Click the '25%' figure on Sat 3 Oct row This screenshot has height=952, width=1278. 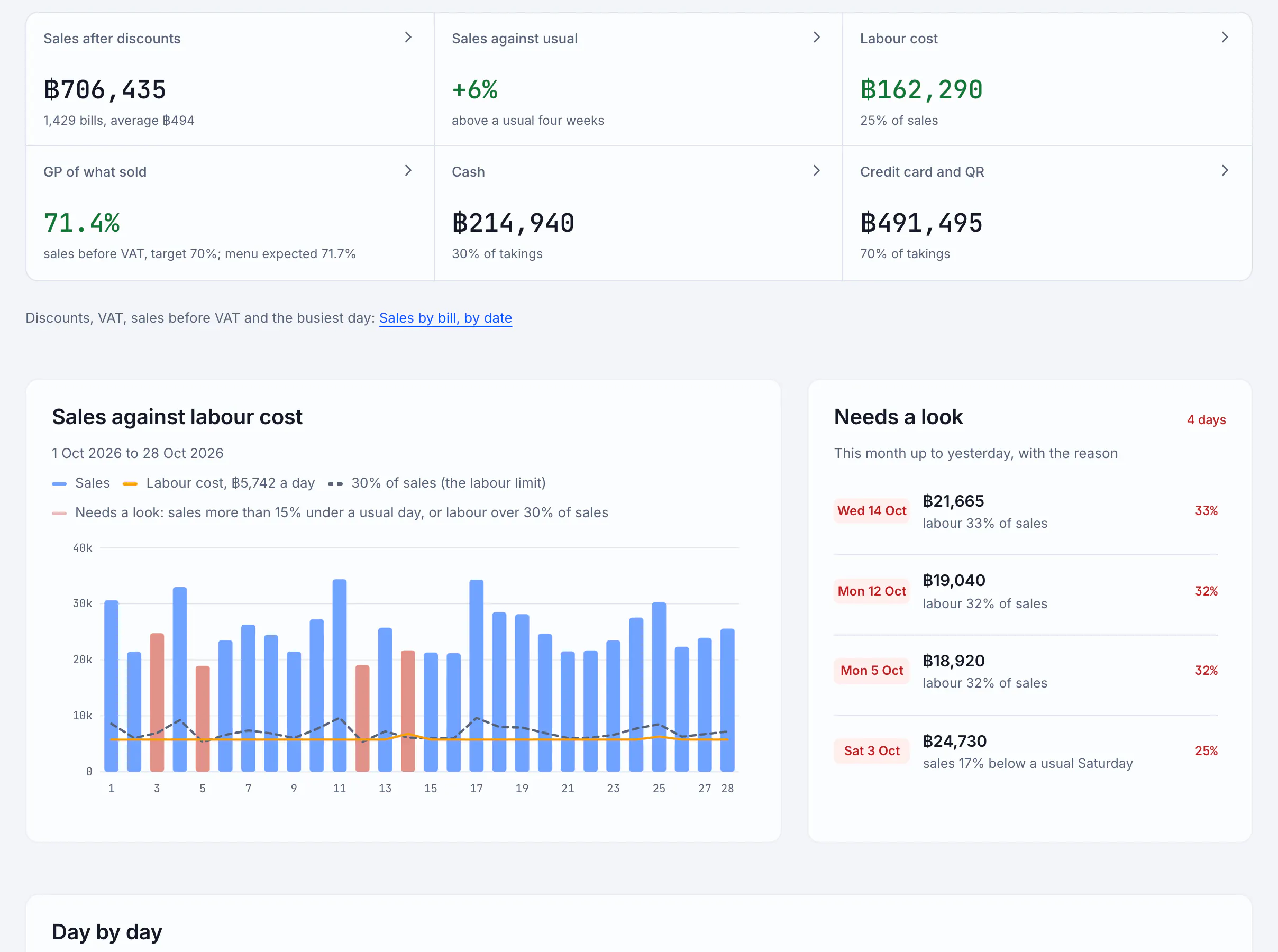coord(1206,750)
